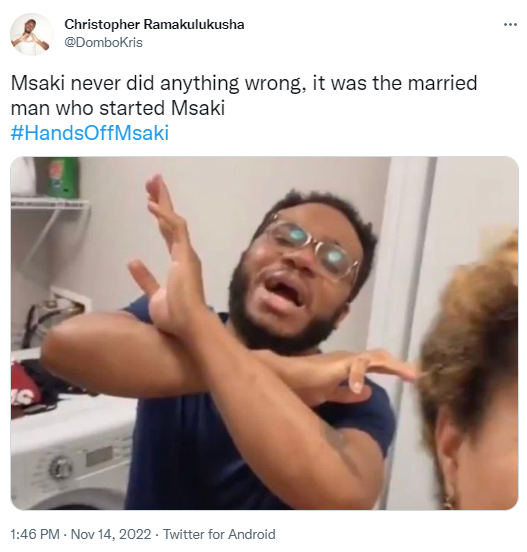Open the tweet's three-dot more options menu
Viewport: 527px width, 552px height.
(510, 25)
